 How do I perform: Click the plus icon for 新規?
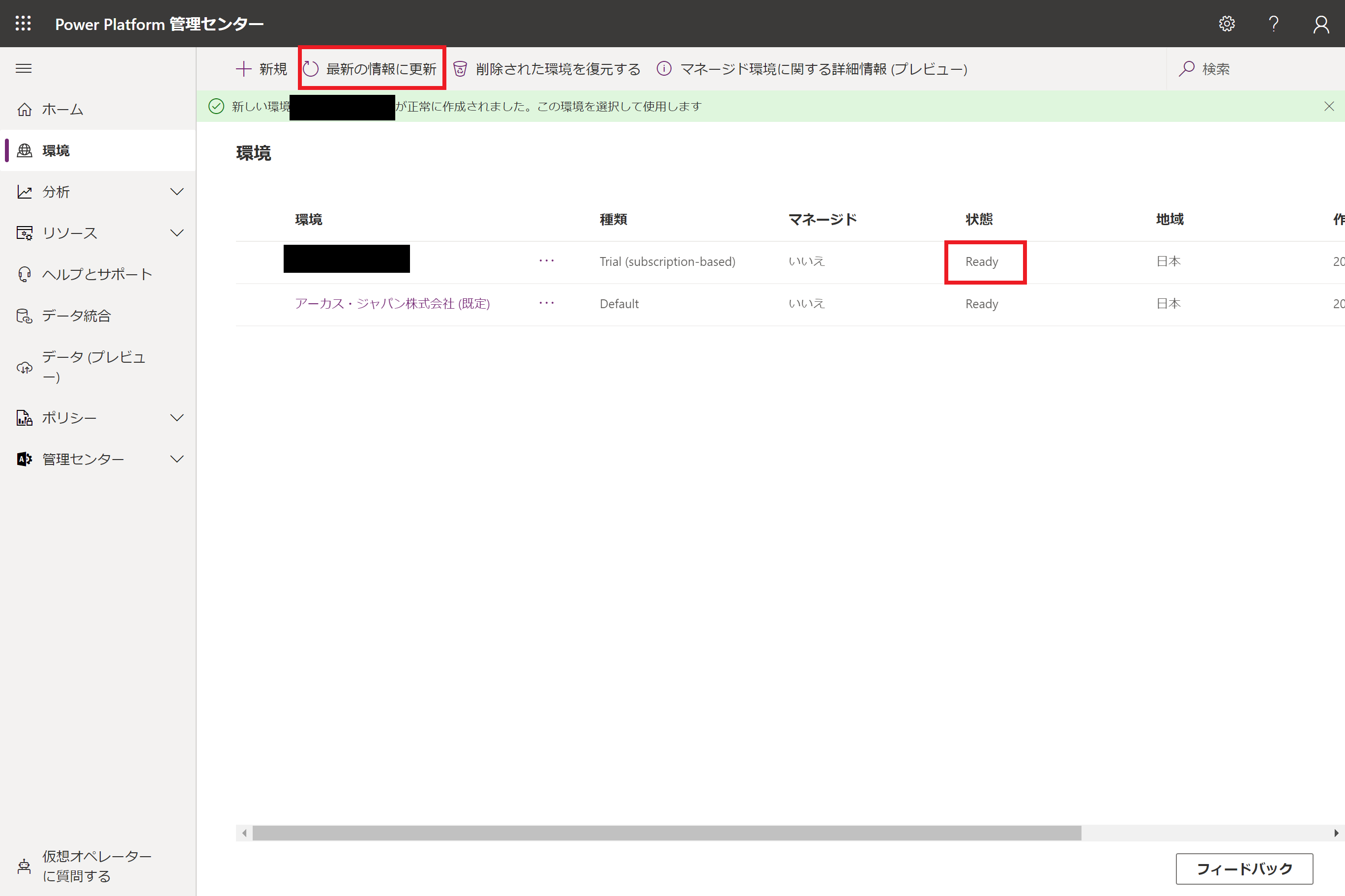coord(243,69)
